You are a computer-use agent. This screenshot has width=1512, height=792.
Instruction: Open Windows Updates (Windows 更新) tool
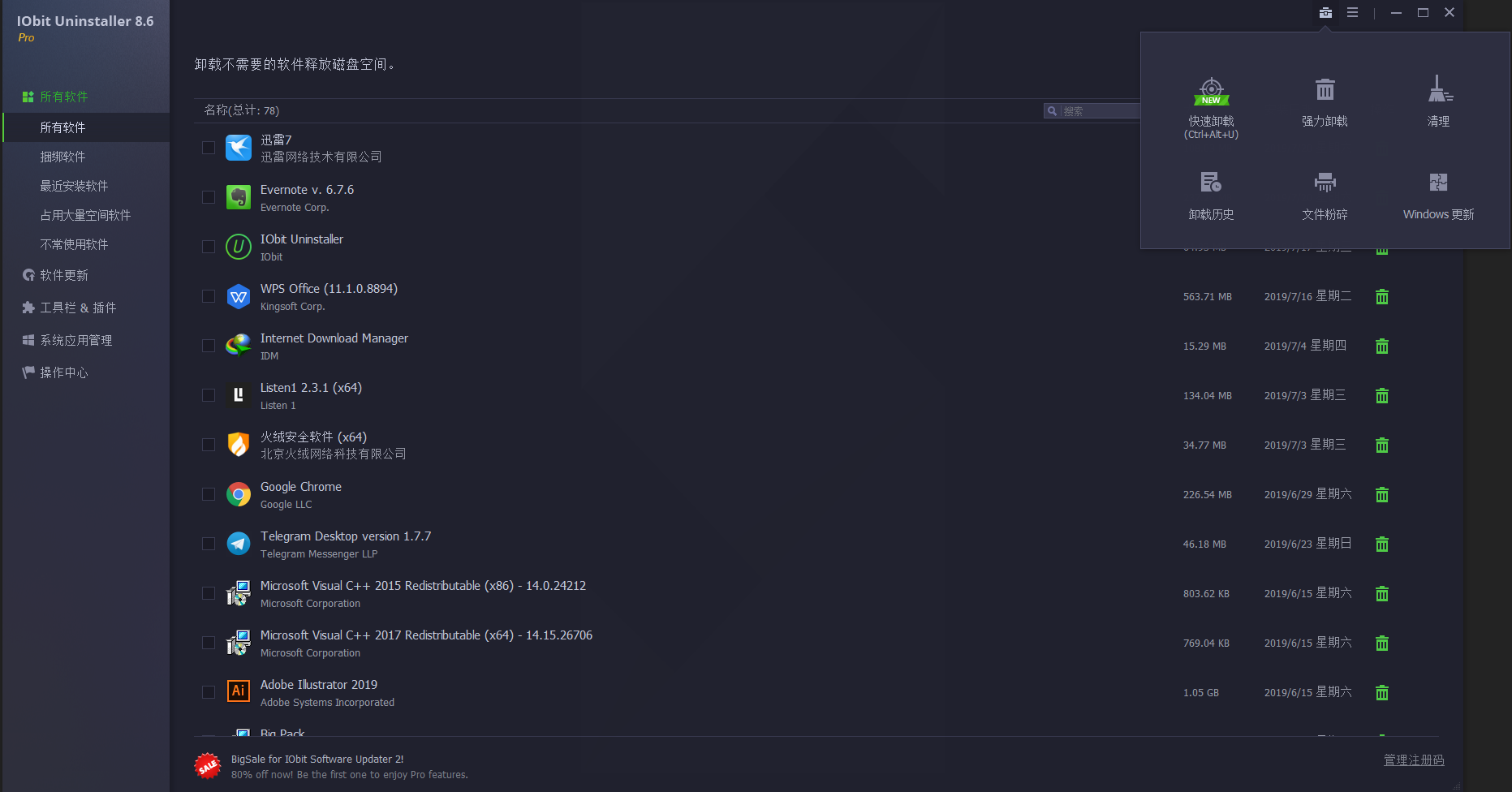point(1438,196)
